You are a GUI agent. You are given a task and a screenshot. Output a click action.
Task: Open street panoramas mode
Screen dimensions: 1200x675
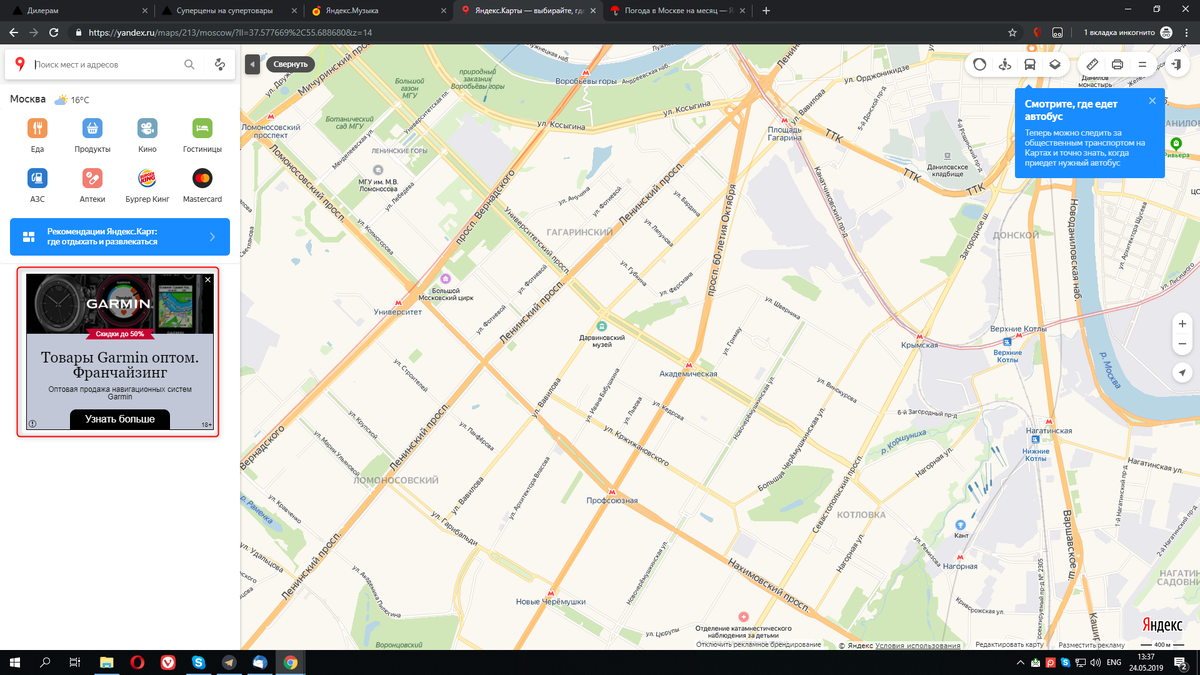pyautogui.click(x=1005, y=64)
